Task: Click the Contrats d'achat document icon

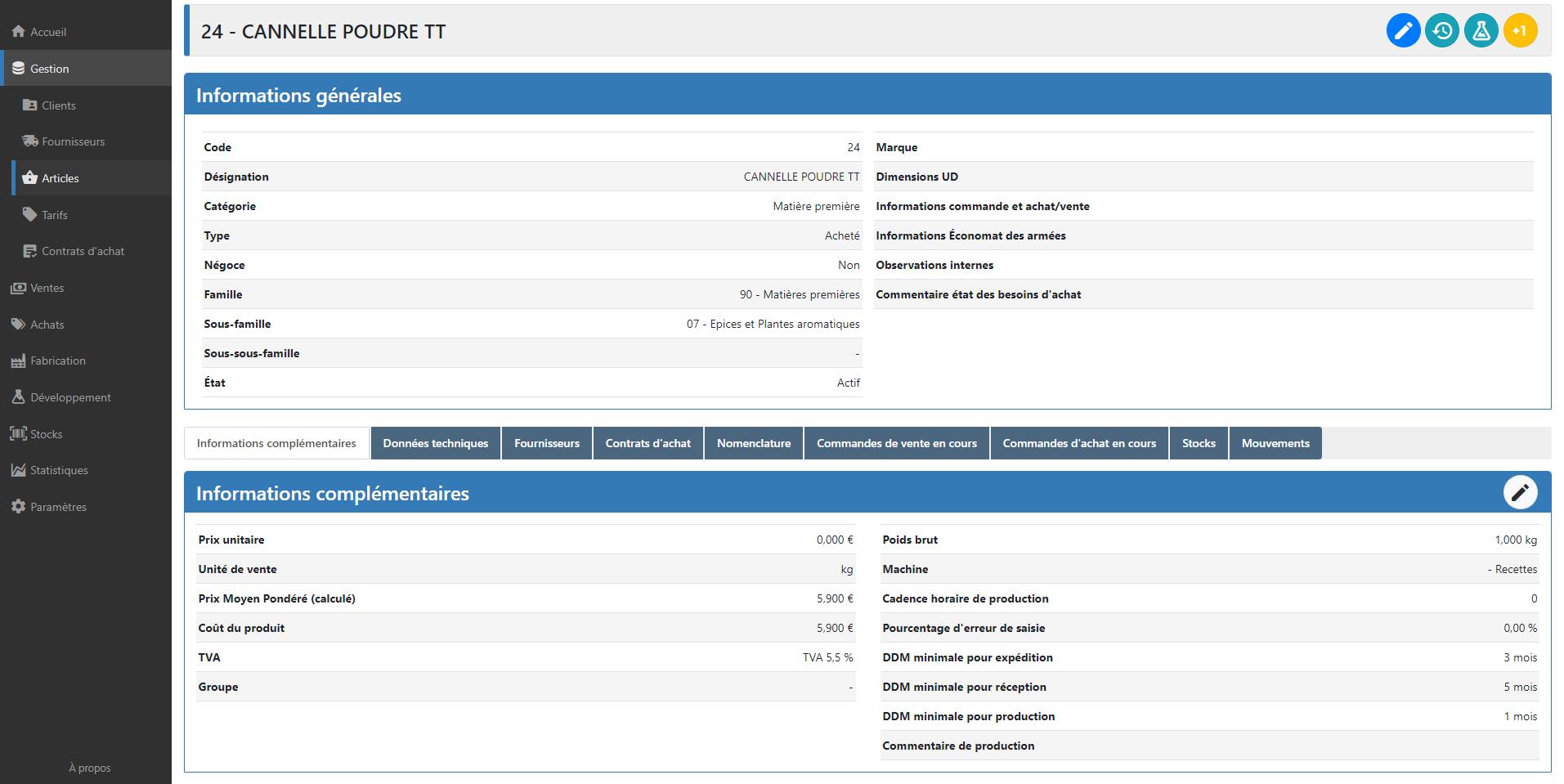Action: pos(29,251)
